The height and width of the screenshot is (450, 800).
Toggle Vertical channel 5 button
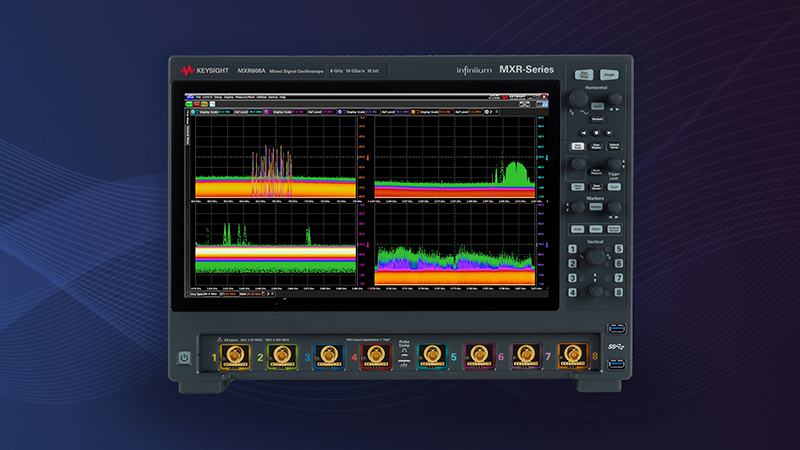(618, 249)
